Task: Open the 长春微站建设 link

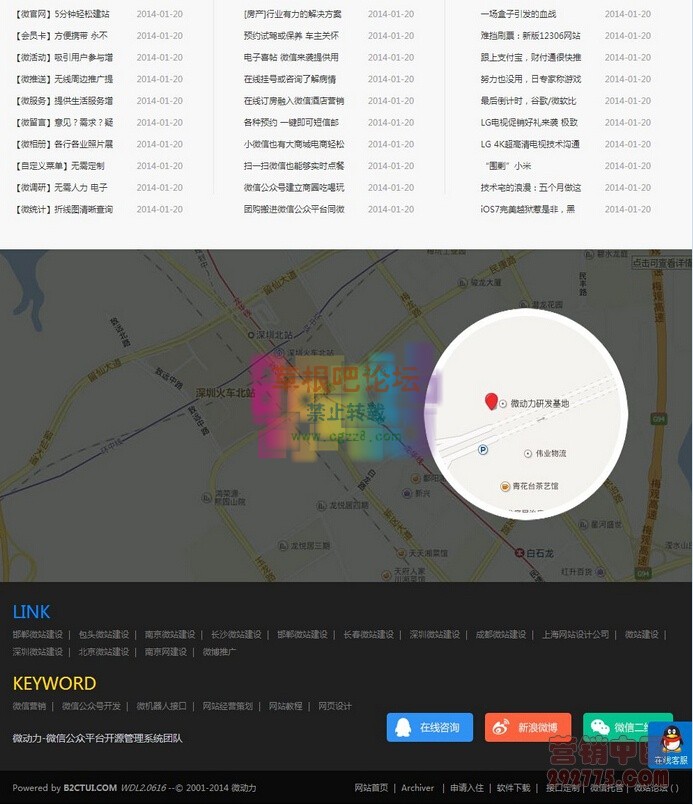Action: point(369,635)
